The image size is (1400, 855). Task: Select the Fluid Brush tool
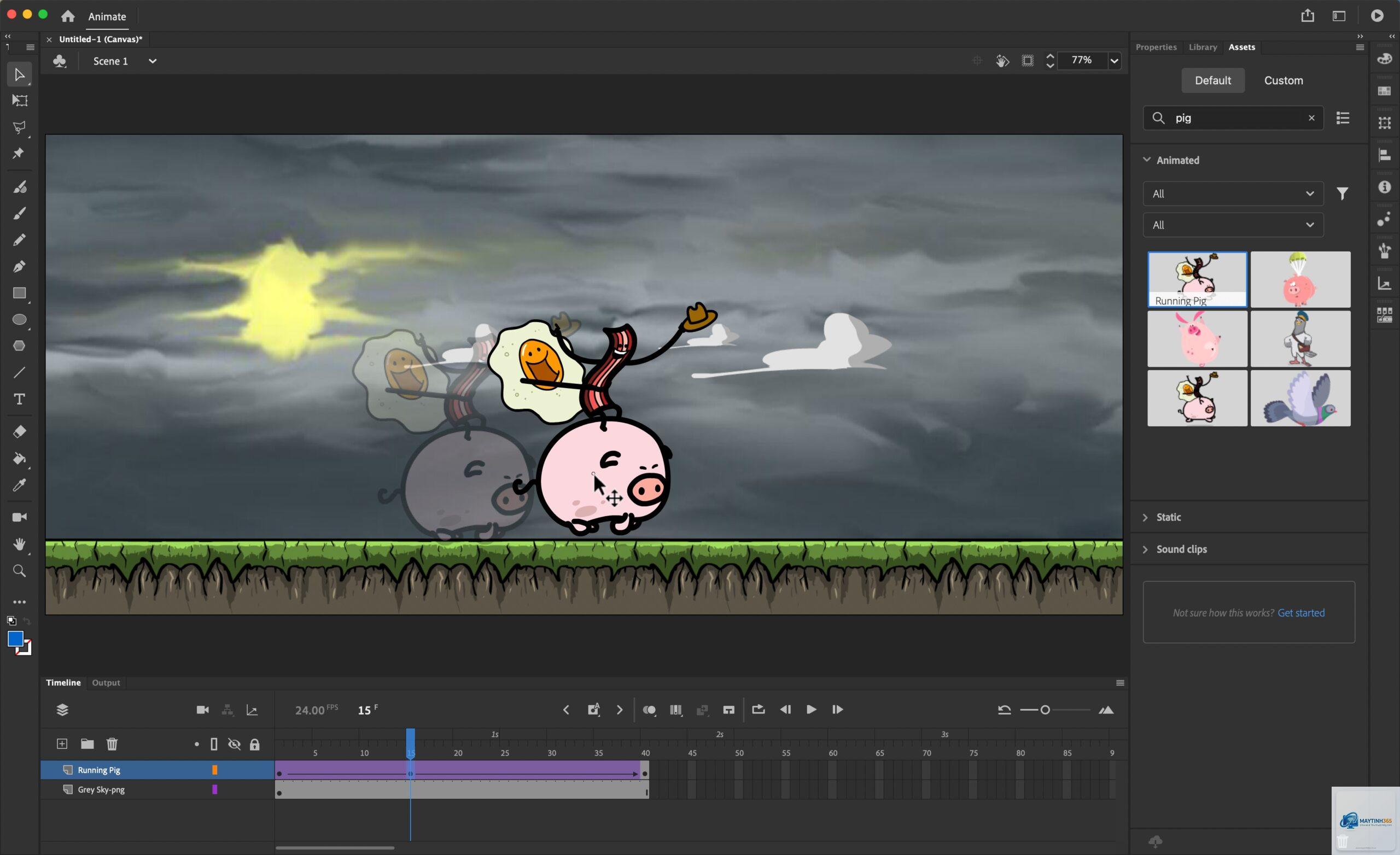click(x=19, y=186)
